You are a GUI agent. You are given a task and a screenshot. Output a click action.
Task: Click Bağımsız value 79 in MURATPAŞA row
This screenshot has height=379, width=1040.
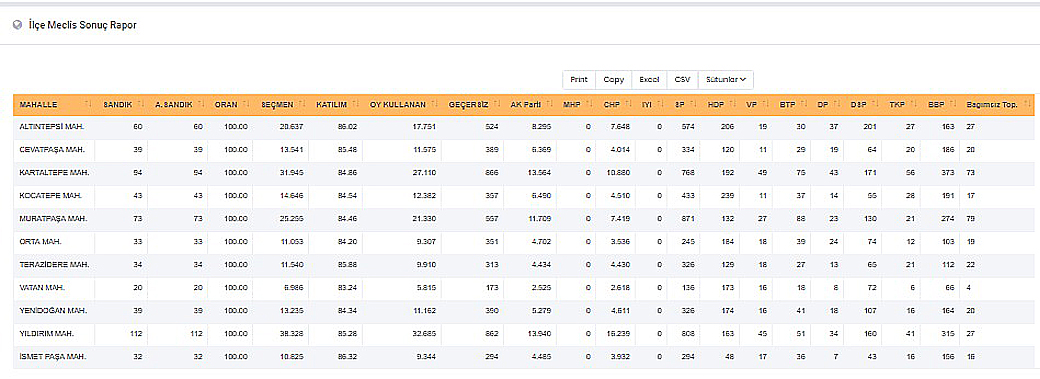pyautogui.click(x=971, y=218)
